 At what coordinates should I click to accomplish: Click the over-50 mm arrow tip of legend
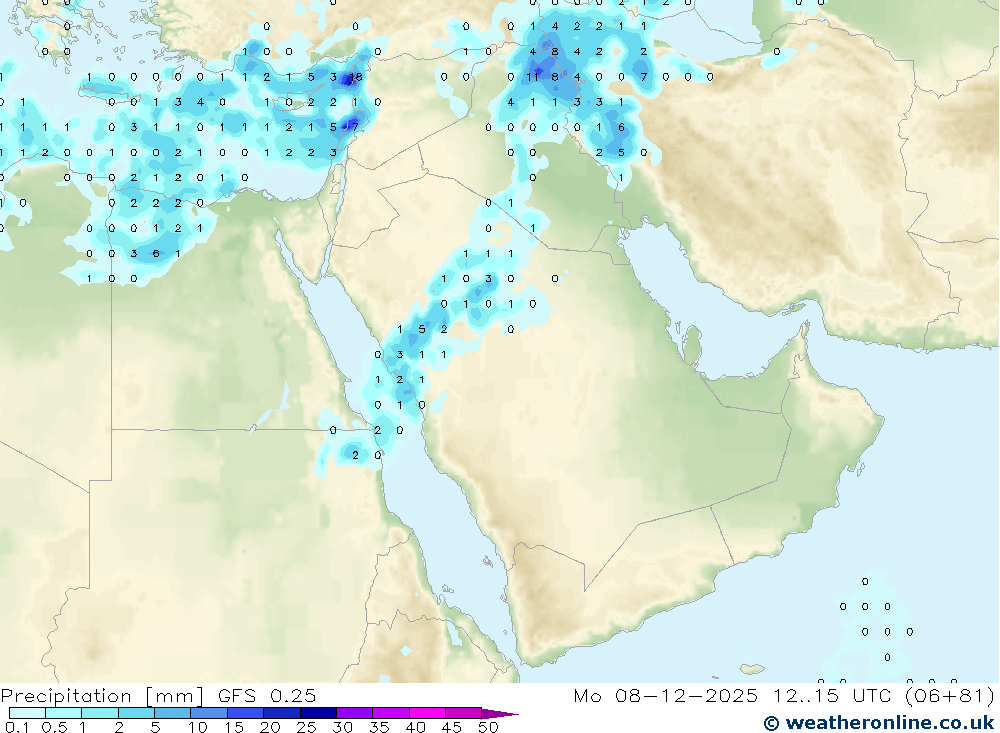pos(500,714)
